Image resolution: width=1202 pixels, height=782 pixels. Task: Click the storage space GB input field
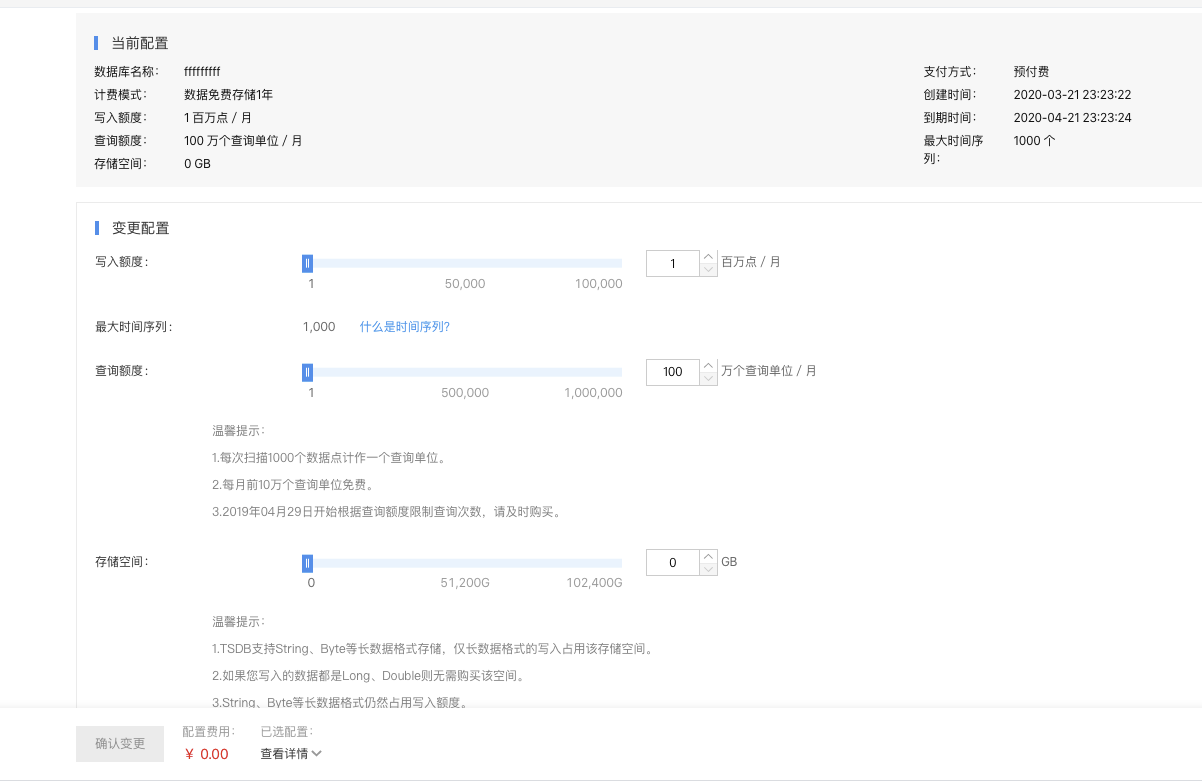click(673, 563)
